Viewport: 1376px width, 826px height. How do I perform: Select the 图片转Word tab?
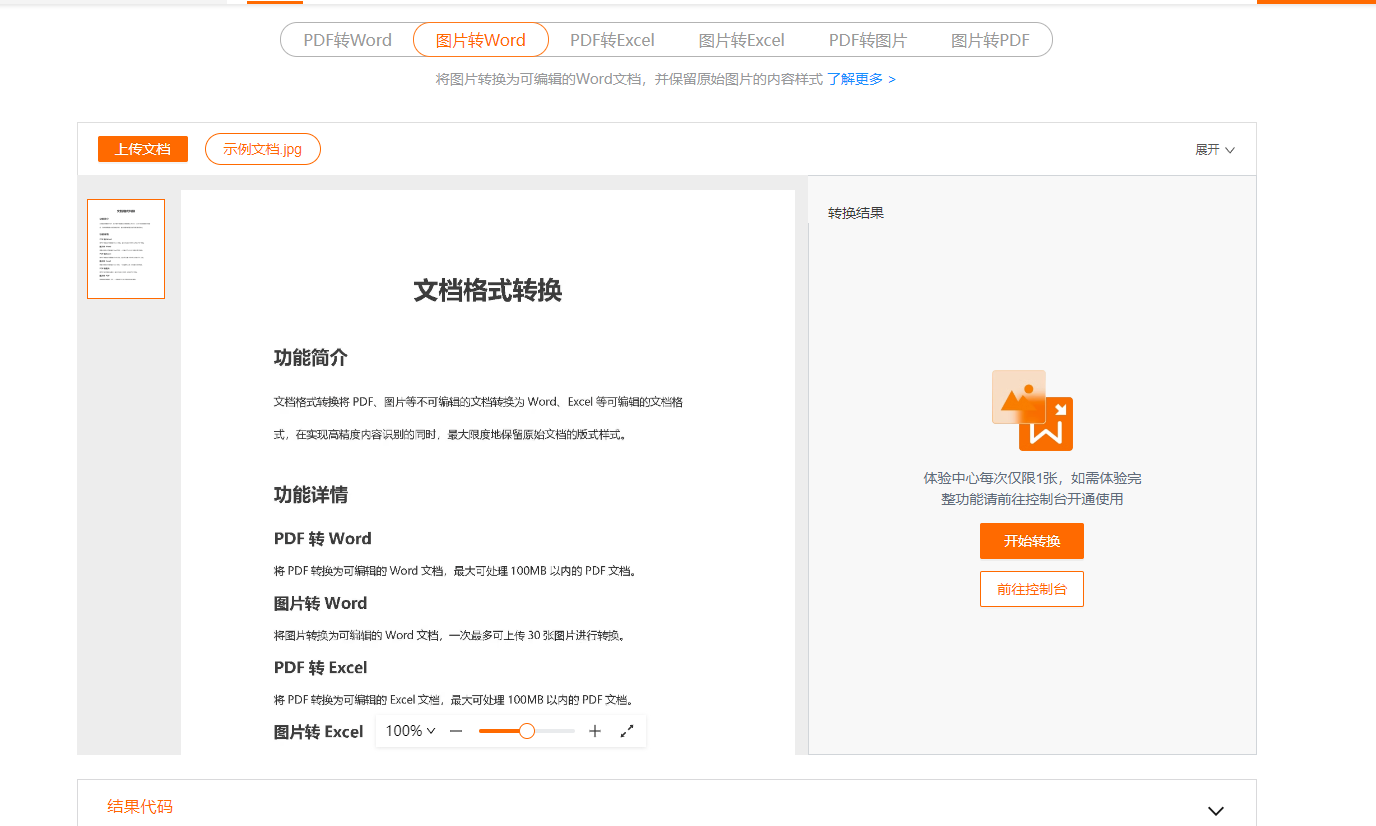point(481,40)
